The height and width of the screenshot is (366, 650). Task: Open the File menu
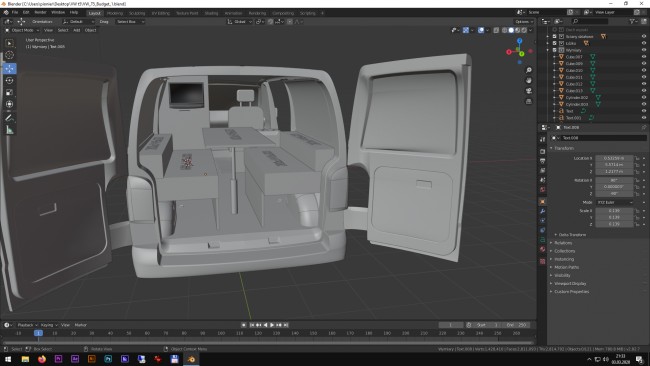(x=15, y=12)
